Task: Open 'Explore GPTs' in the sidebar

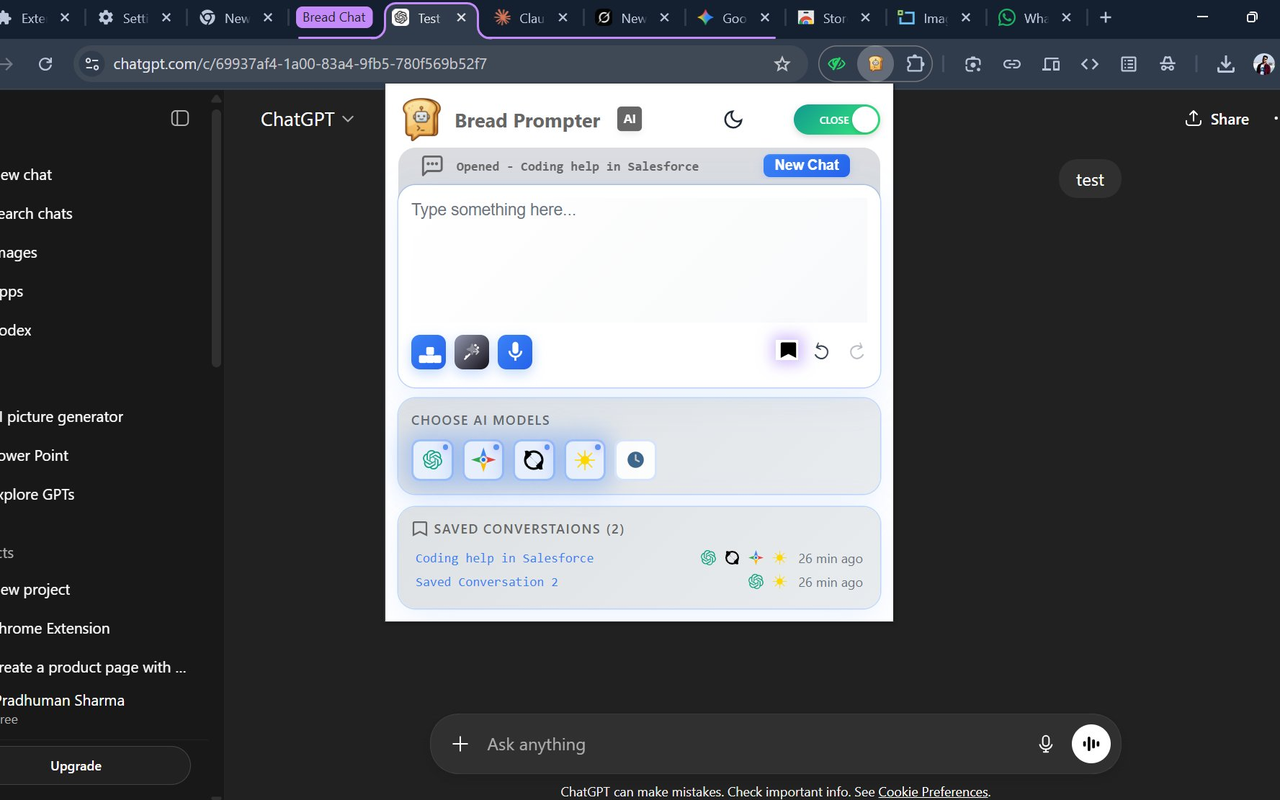Action: (x=38, y=494)
